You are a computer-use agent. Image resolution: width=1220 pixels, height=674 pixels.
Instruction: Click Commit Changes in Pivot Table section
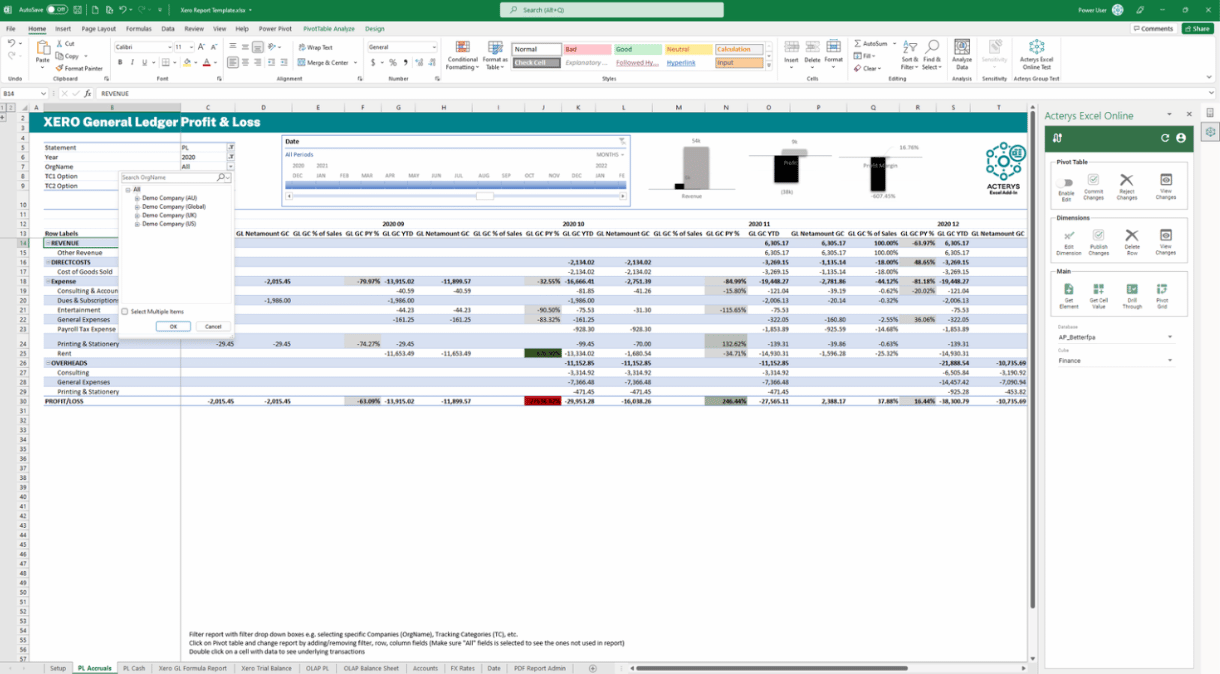1094,187
